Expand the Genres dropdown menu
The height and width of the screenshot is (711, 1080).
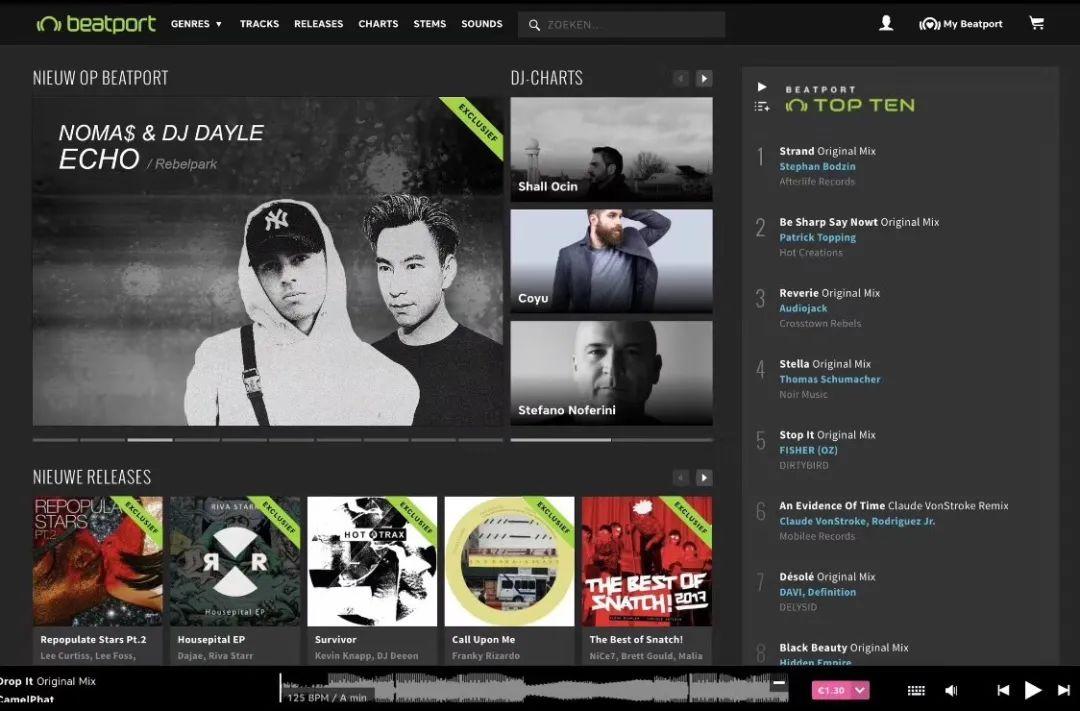pyautogui.click(x=197, y=23)
